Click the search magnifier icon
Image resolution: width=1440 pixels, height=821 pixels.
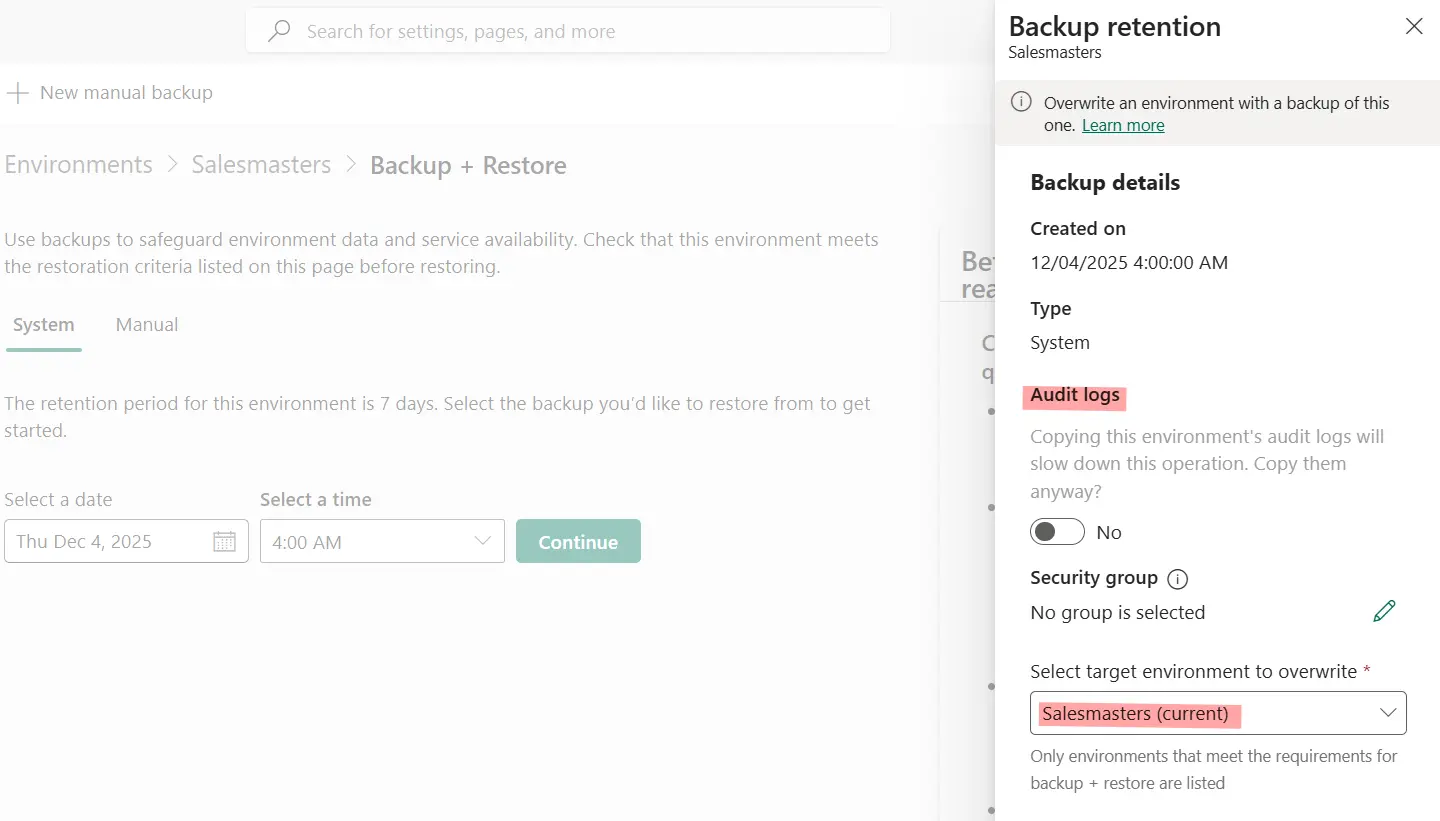(x=277, y=31)
